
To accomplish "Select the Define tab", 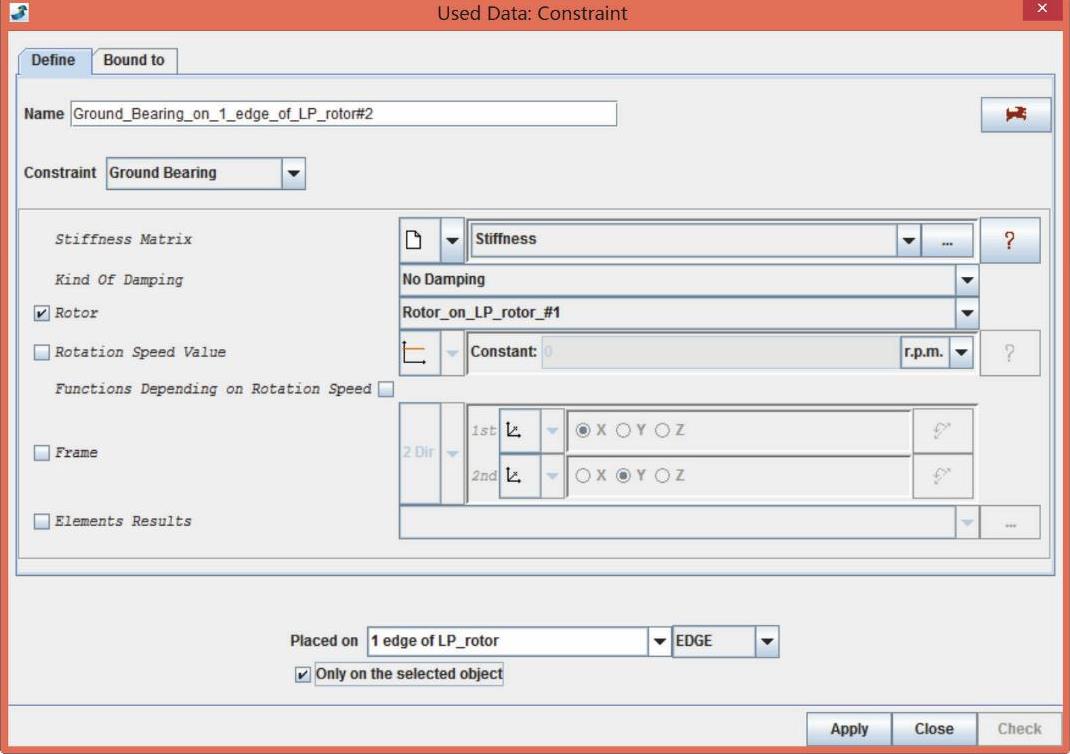I will tap(53, 60).
